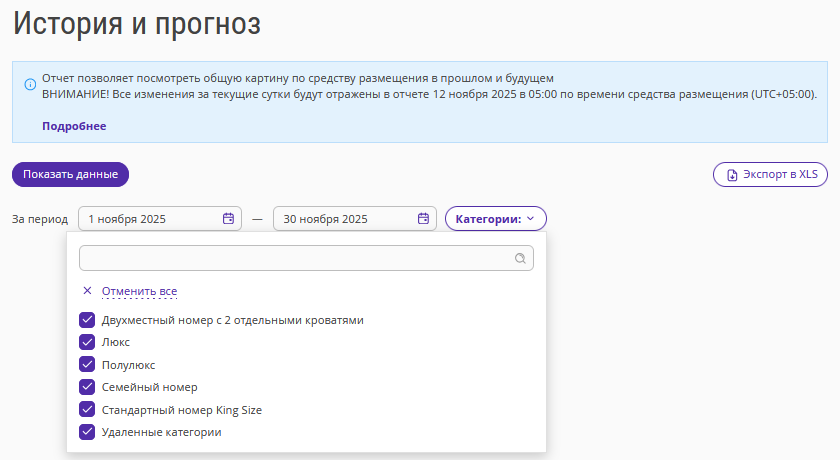
Task: Click the X icon next to Отменить все
Action: (x=87, y=291)
